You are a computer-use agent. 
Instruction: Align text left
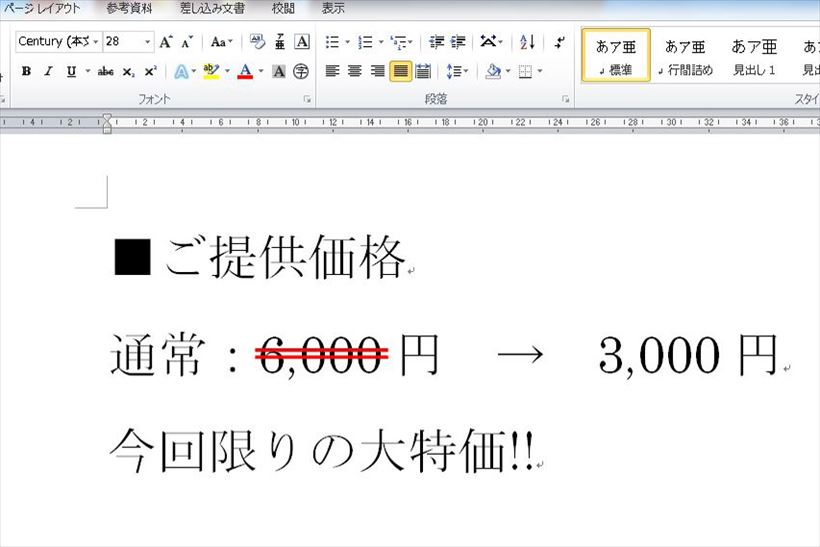[332, 71]
